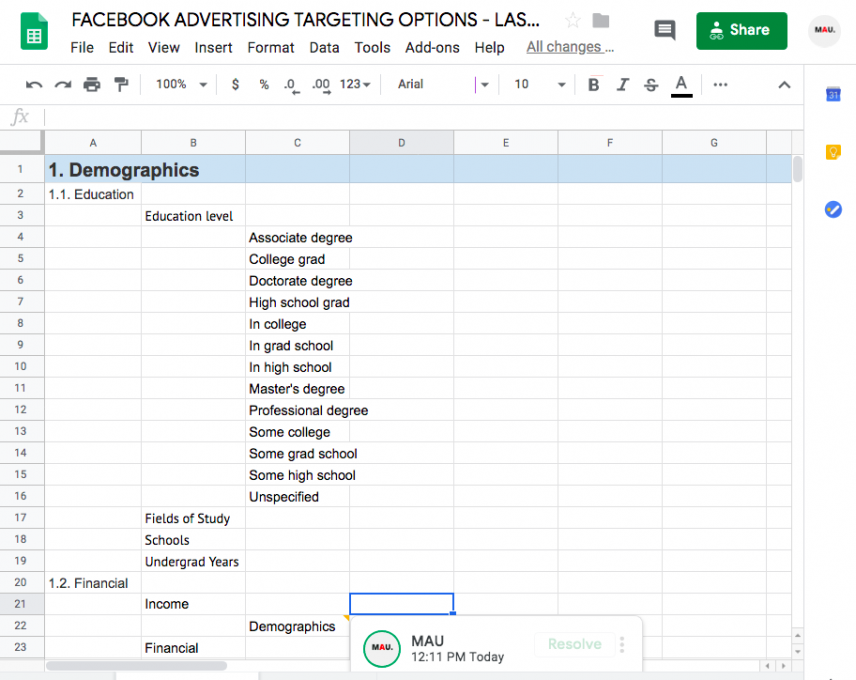The width and height of the screenshot is (856, 680).
Task: Open the Add-ons menu
Action: [432, 48]
